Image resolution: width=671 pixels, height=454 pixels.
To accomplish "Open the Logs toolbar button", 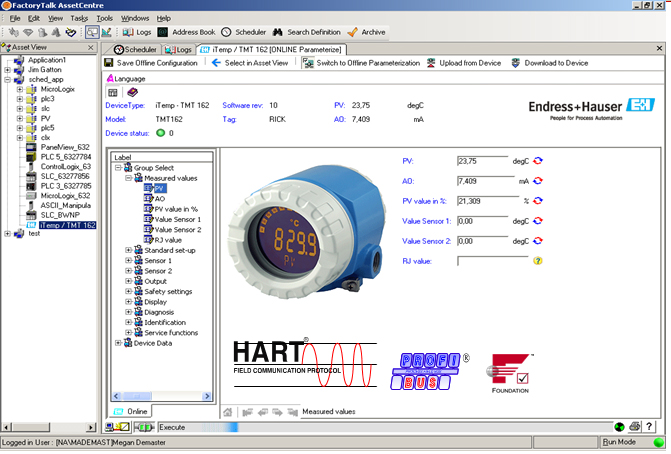I will click(137, 32).
